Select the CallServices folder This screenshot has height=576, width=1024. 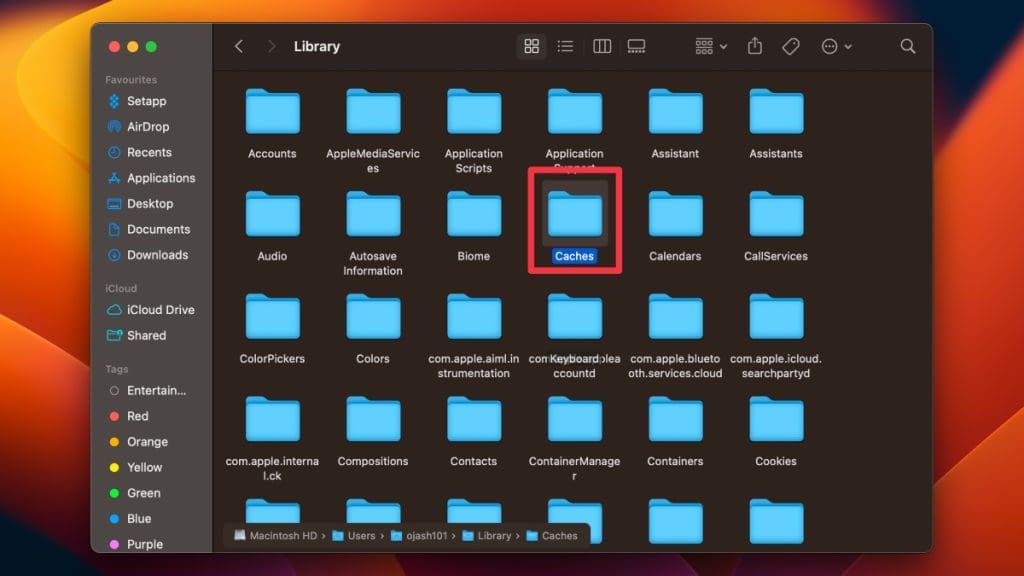(776, 214)
